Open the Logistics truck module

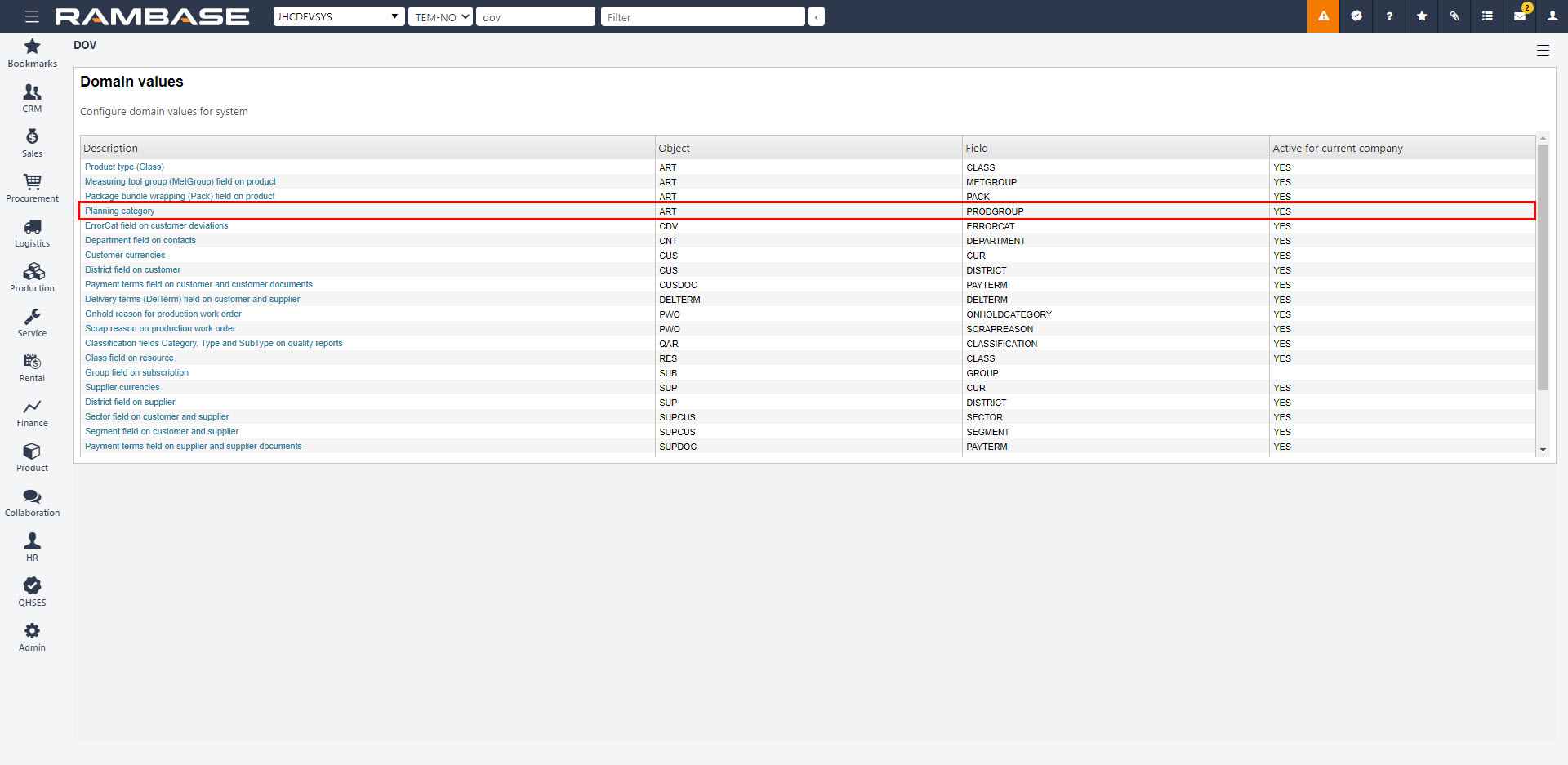[x=32, y=233]
